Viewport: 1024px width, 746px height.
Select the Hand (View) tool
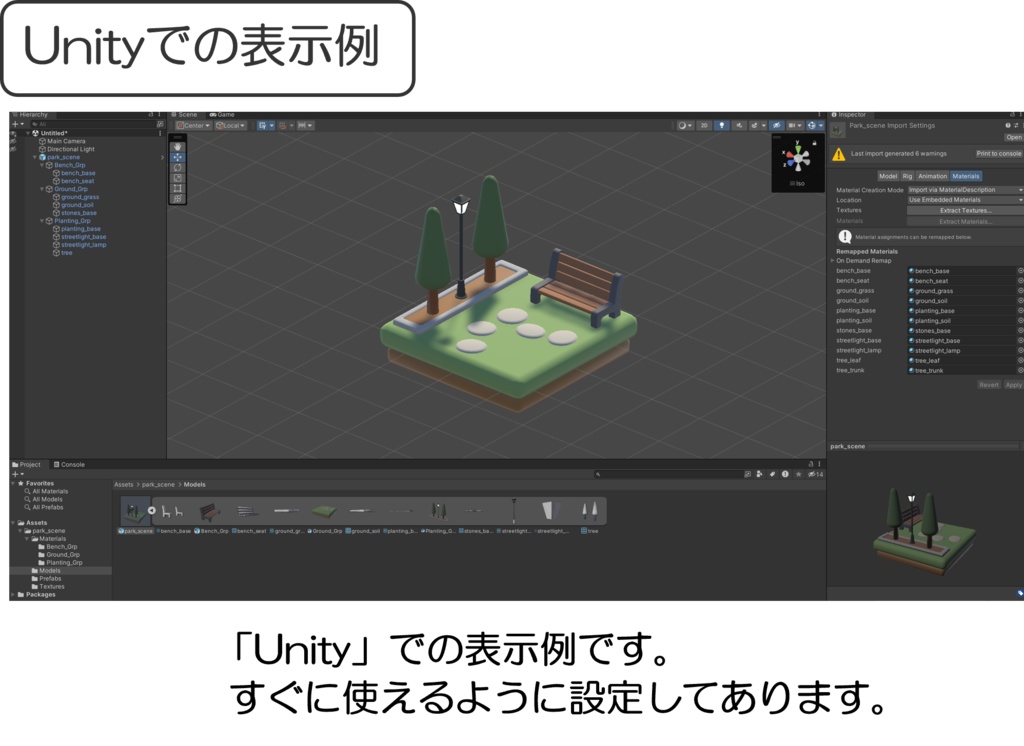pos(178,146)
